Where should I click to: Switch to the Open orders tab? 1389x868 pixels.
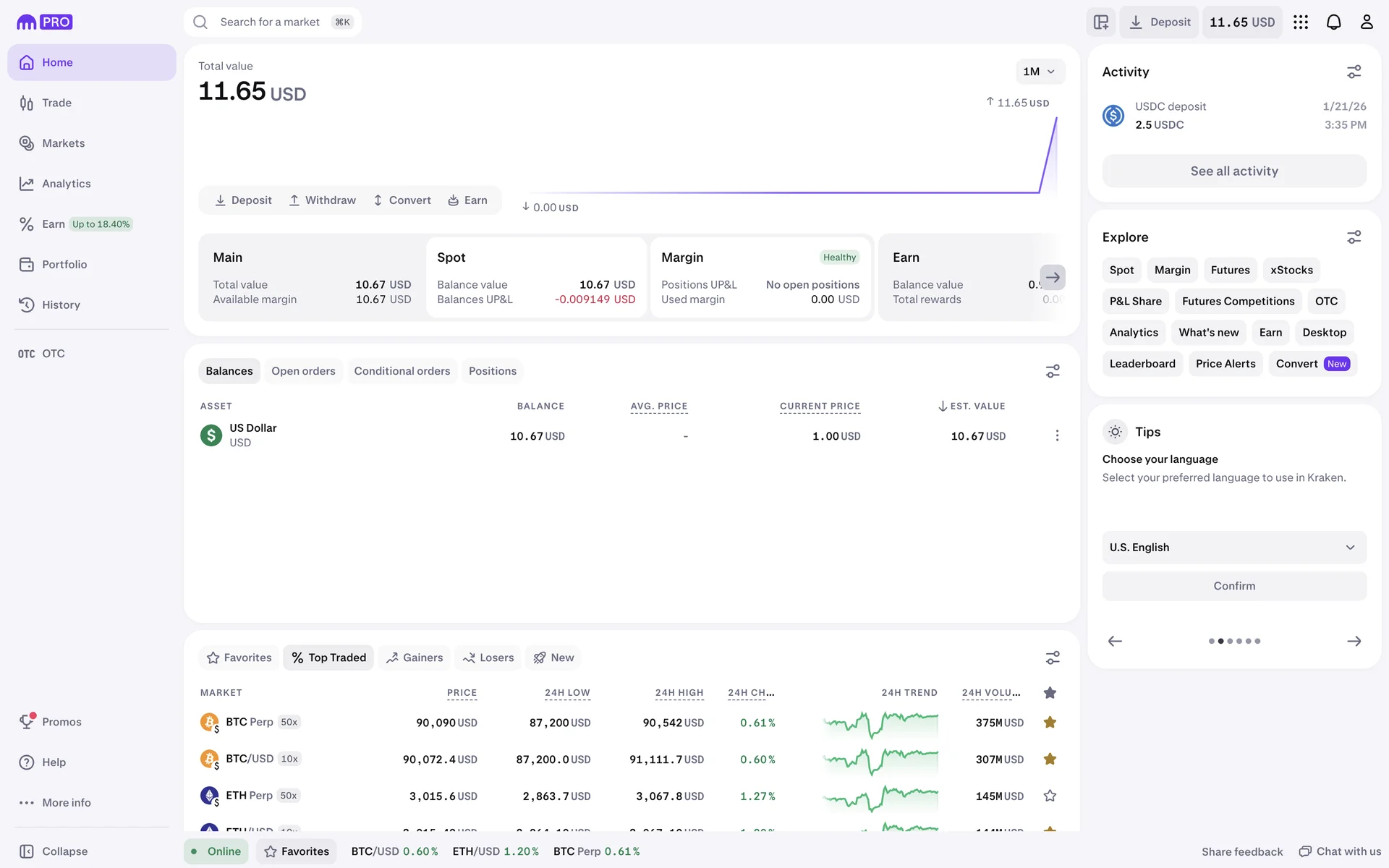(x=303, y=371)
